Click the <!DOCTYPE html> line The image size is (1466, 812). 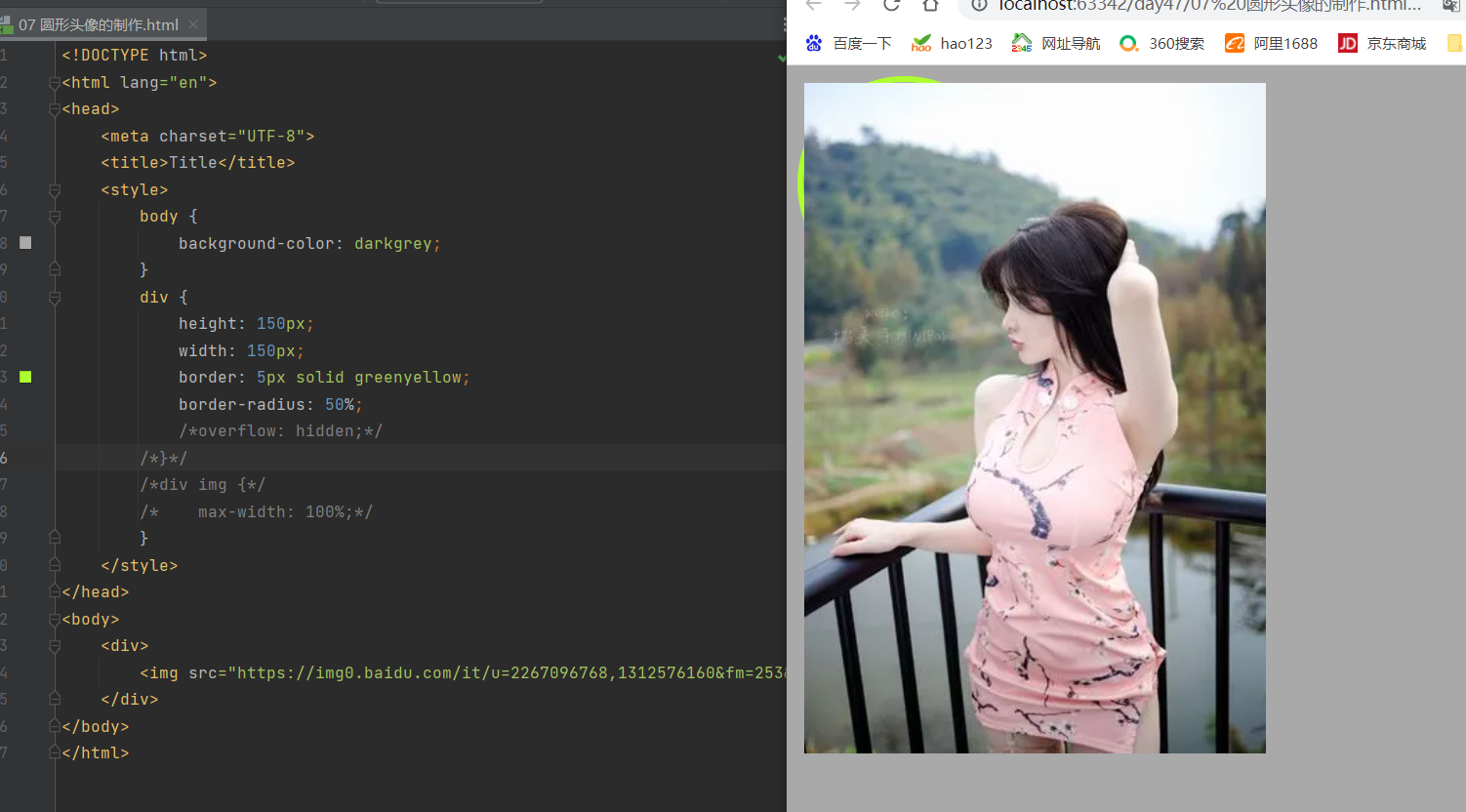pos(135,56)
